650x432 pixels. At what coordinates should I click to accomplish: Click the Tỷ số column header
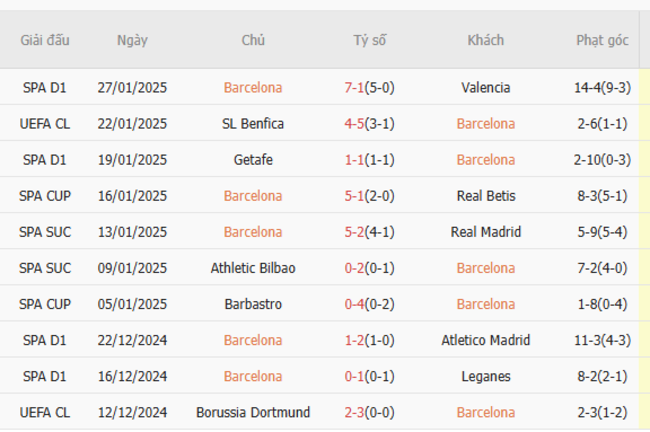tap(369, 40)
